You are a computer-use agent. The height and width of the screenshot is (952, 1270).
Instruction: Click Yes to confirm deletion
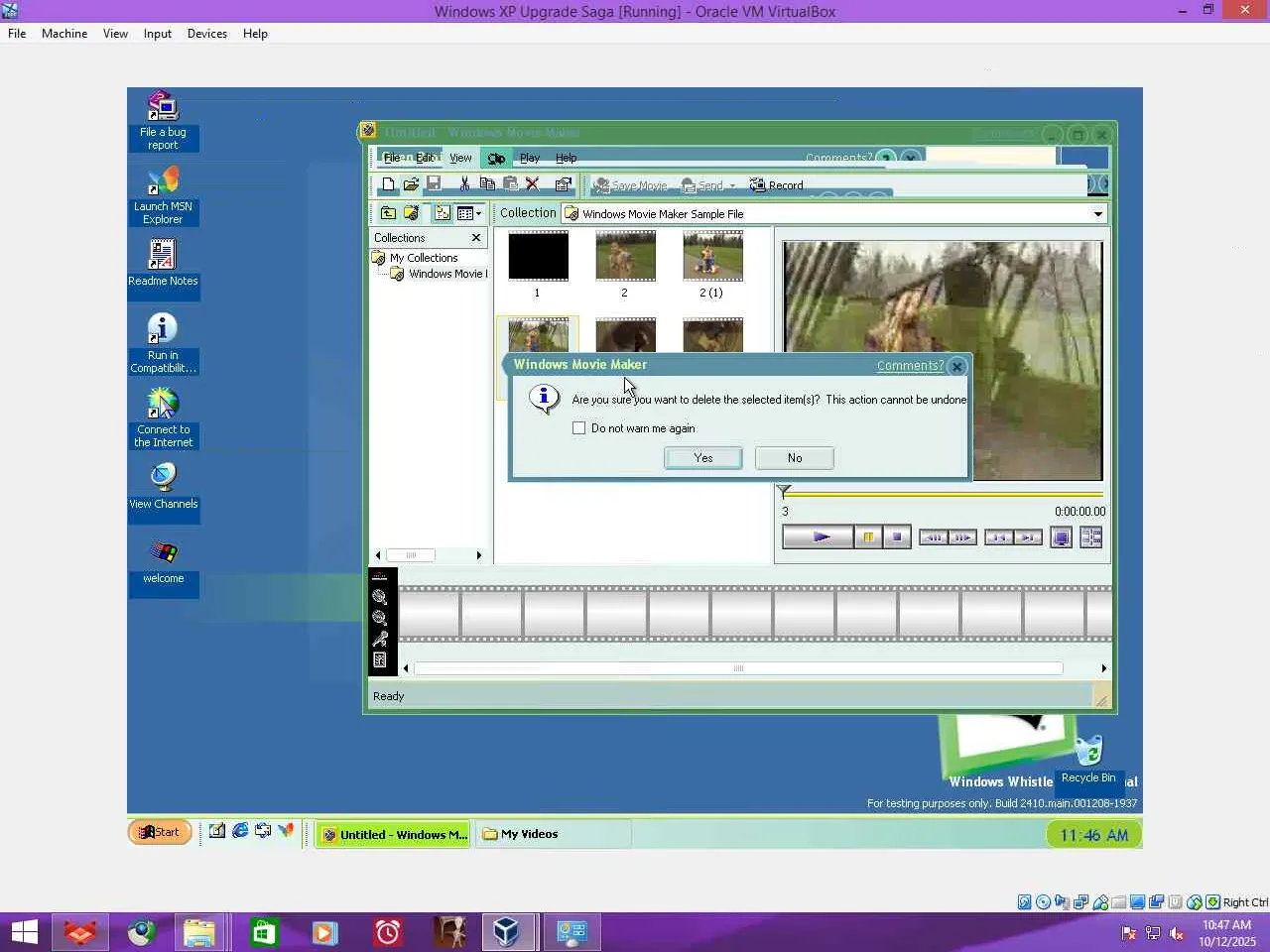pyautogui.click(x=703, y=458)
